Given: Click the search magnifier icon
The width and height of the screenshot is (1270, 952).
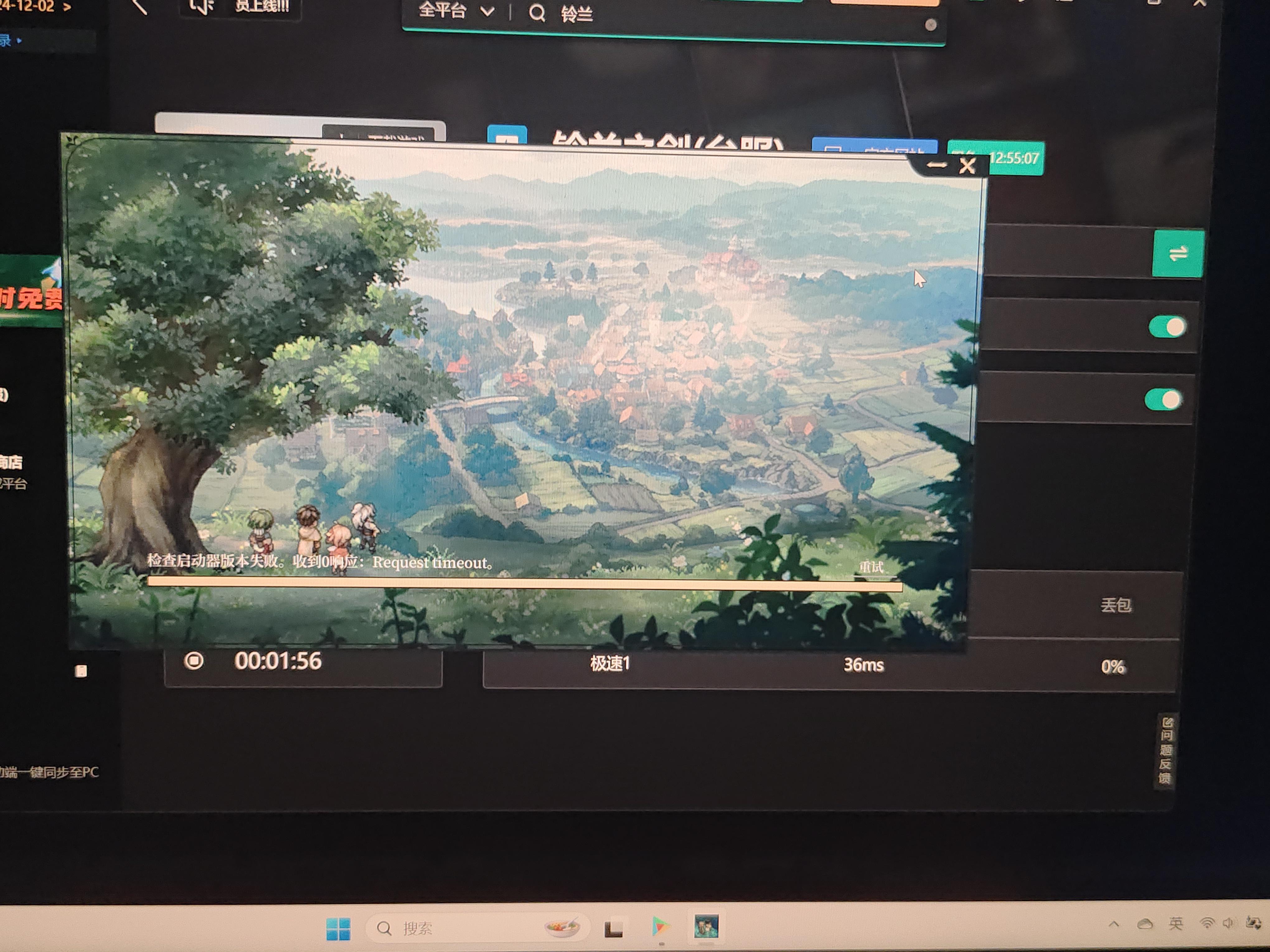Looking at the screenshot, I should [x=537, y=13].
